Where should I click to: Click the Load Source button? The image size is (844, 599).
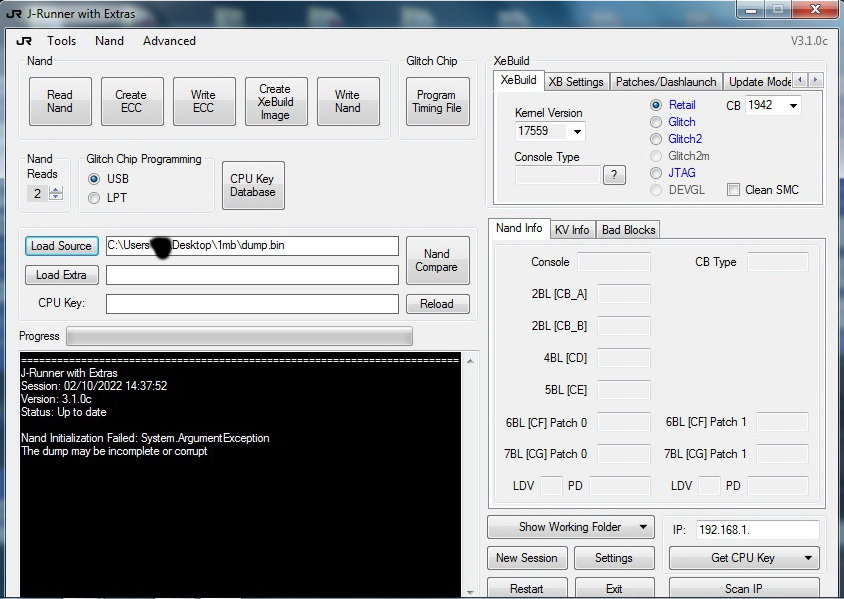click(x=61, y=246)
